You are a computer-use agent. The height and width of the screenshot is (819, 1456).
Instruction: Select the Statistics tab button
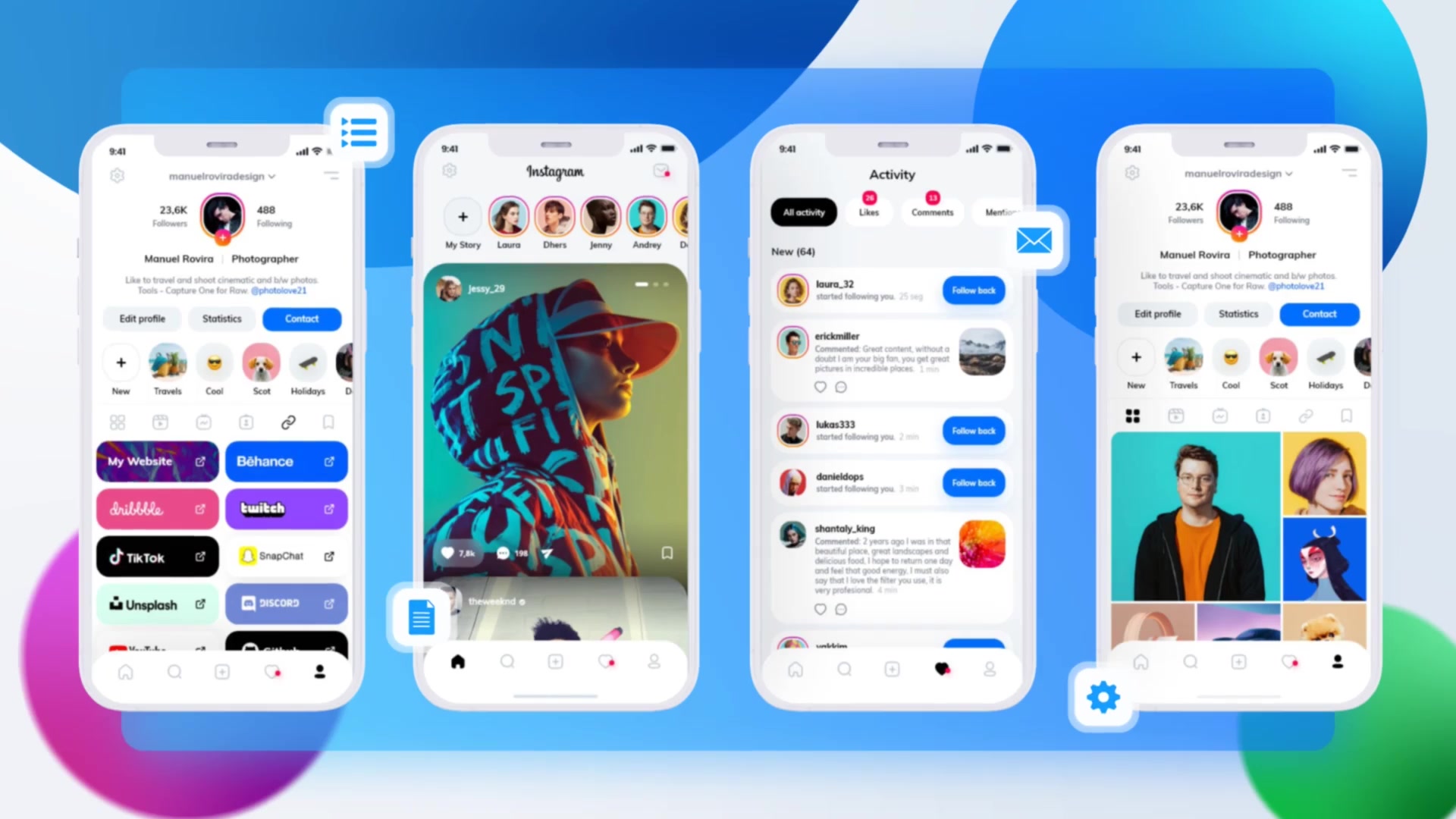point(220,318)
